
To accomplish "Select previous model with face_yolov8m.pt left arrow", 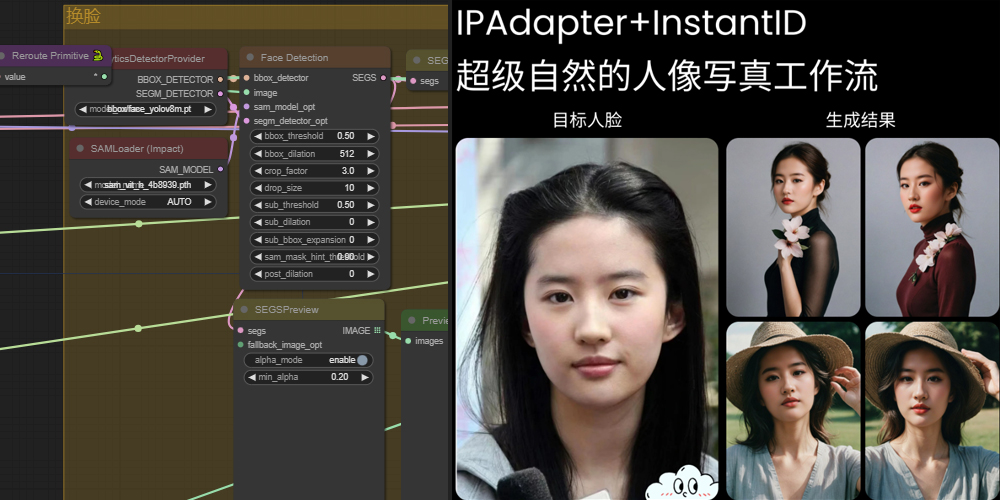I will tap(83, 109).
